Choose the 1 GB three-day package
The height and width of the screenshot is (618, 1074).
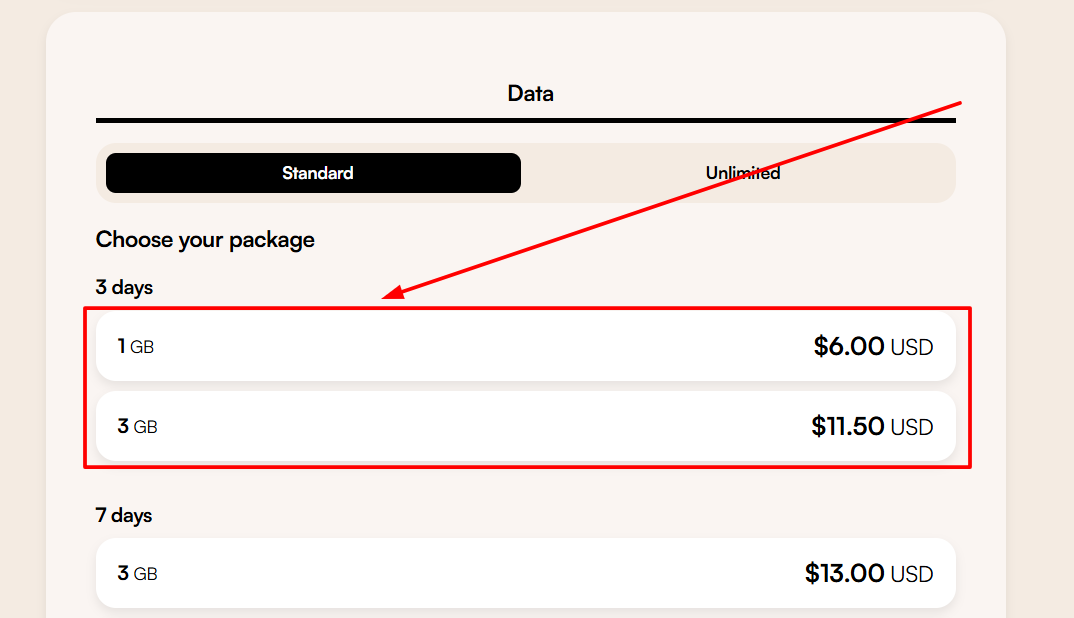pos(525,347)
